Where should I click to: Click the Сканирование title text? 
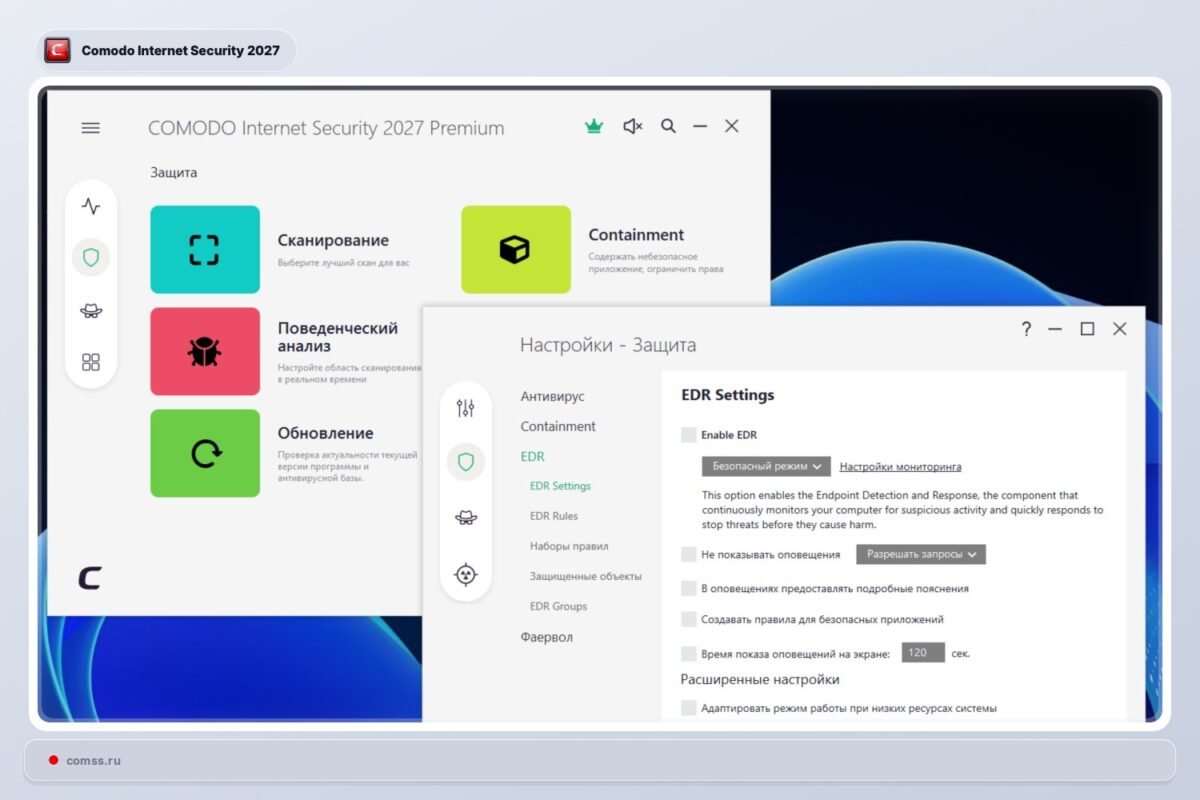pyautogui.click(x=333, y=240)
